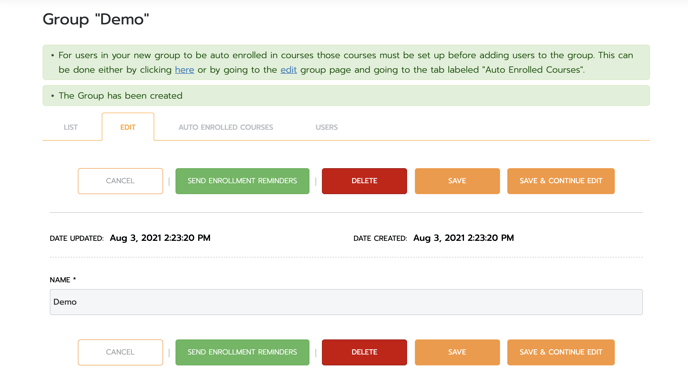The image size is (688, 382).
Task: Click the bottom Save button
Action: pos(457,352)
